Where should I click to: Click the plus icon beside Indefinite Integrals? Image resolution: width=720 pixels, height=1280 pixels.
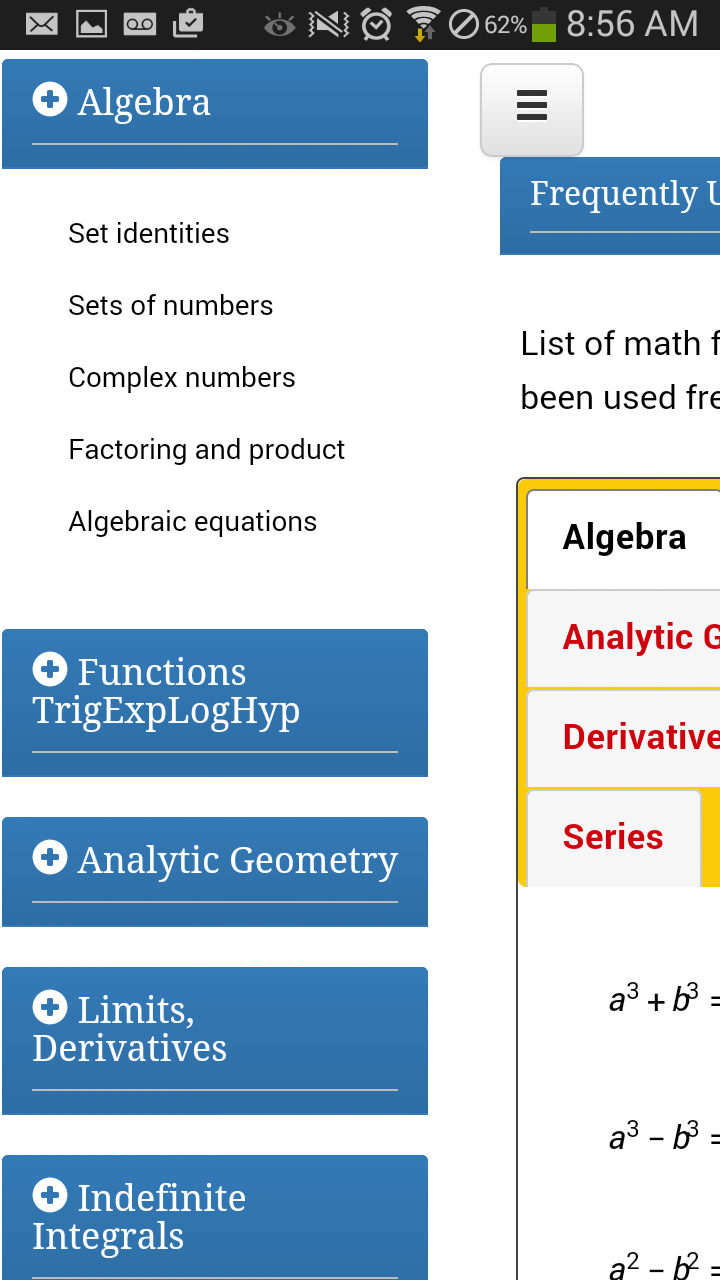50,1195
